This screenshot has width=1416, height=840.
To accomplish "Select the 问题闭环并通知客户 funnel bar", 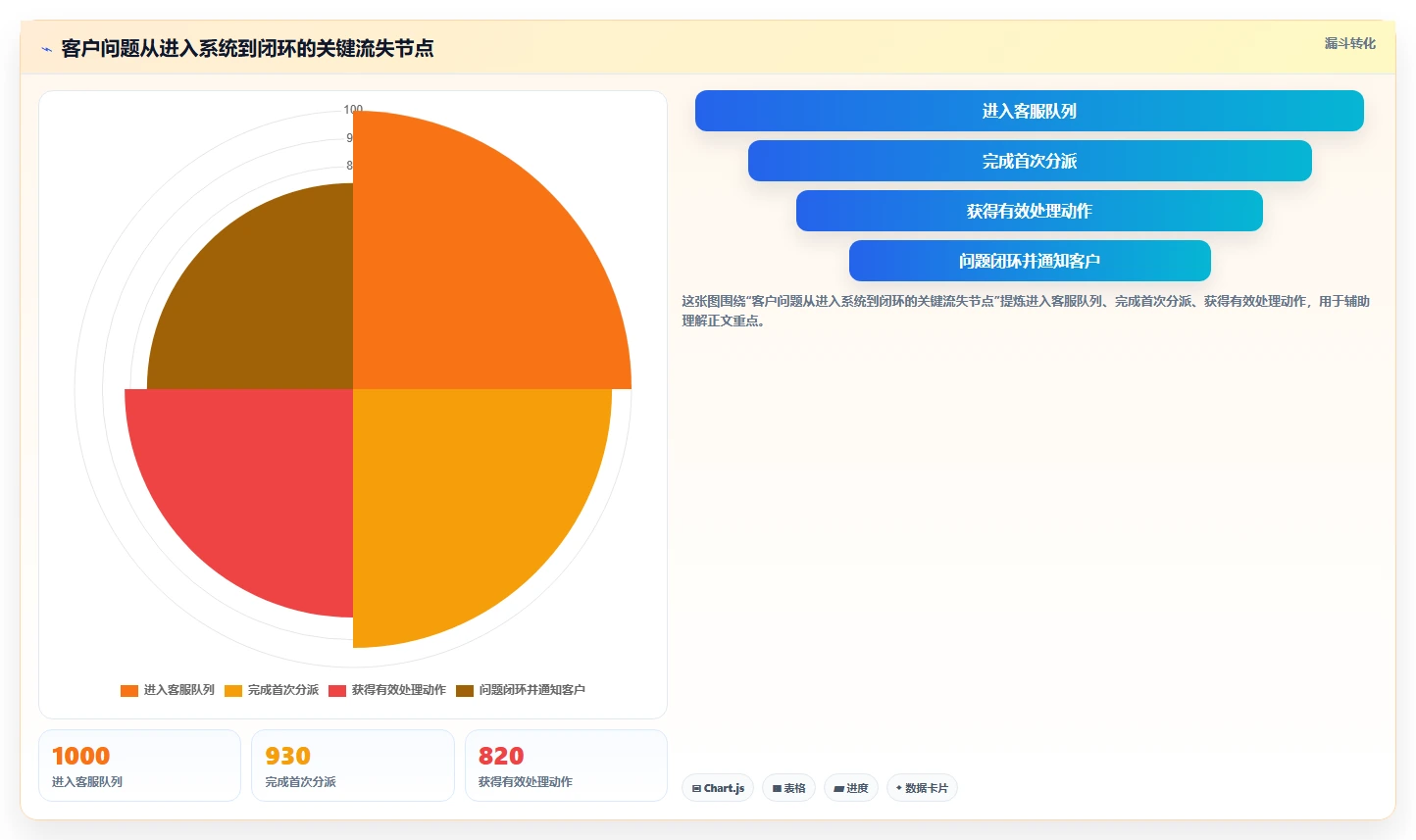I will coord(1029,261).
